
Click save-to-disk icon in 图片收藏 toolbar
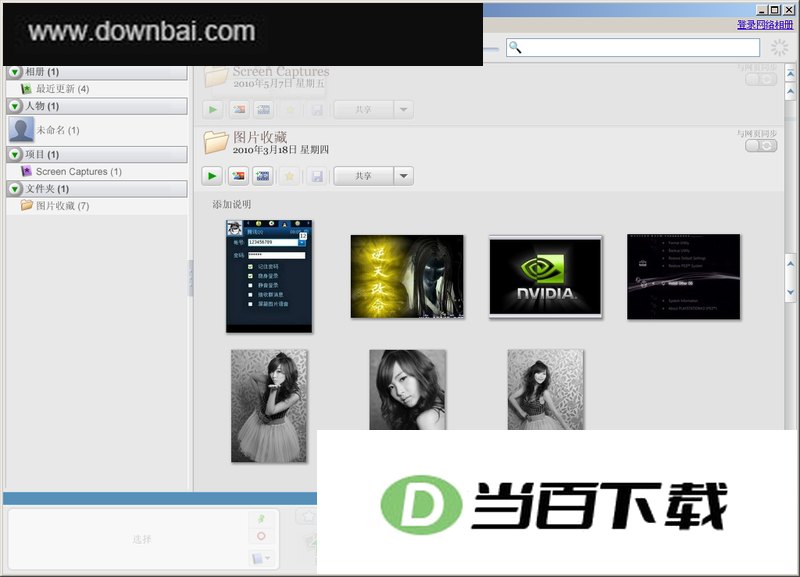pos(317,176)
